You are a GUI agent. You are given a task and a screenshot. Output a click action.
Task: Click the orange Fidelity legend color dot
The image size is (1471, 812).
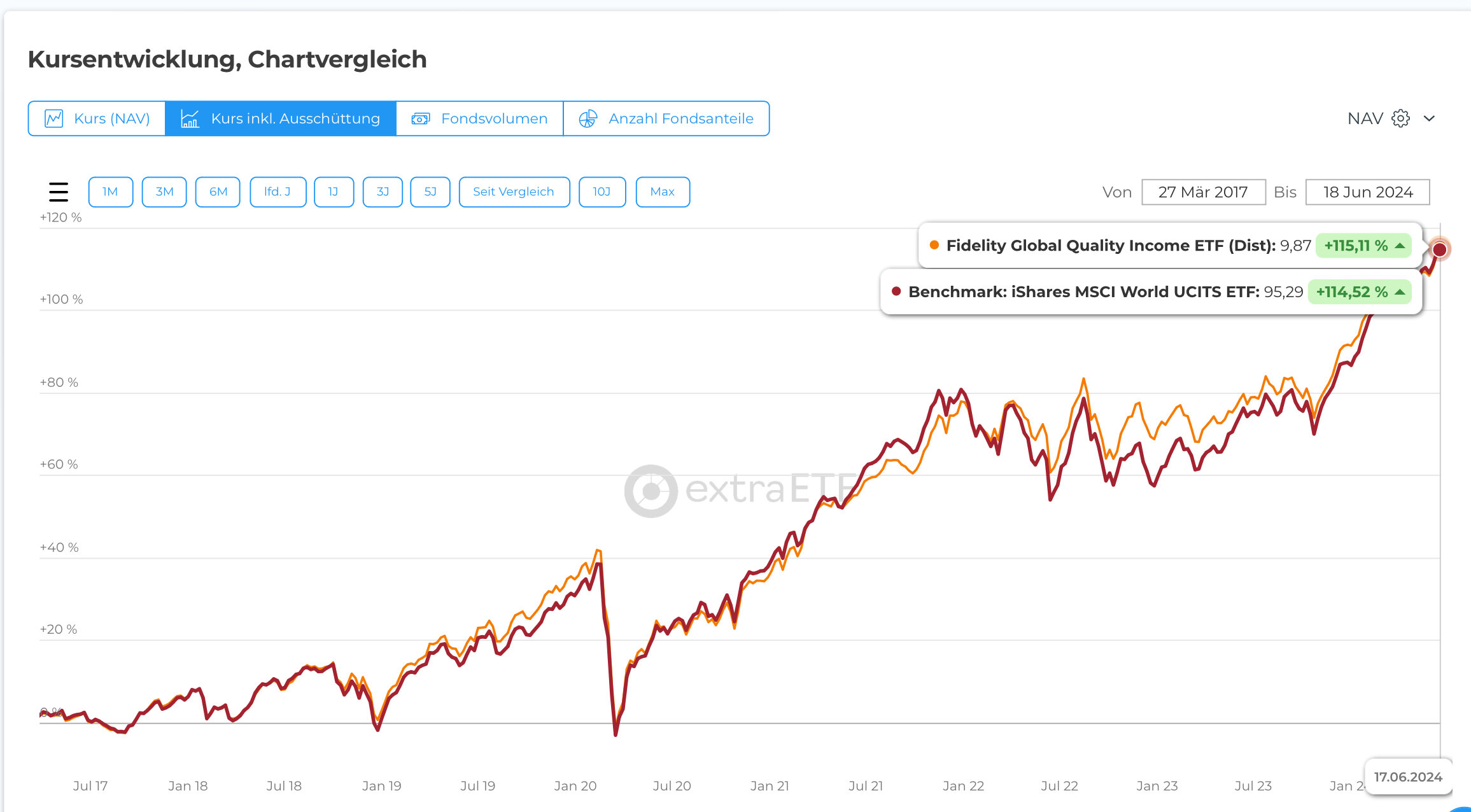point(934,245)
